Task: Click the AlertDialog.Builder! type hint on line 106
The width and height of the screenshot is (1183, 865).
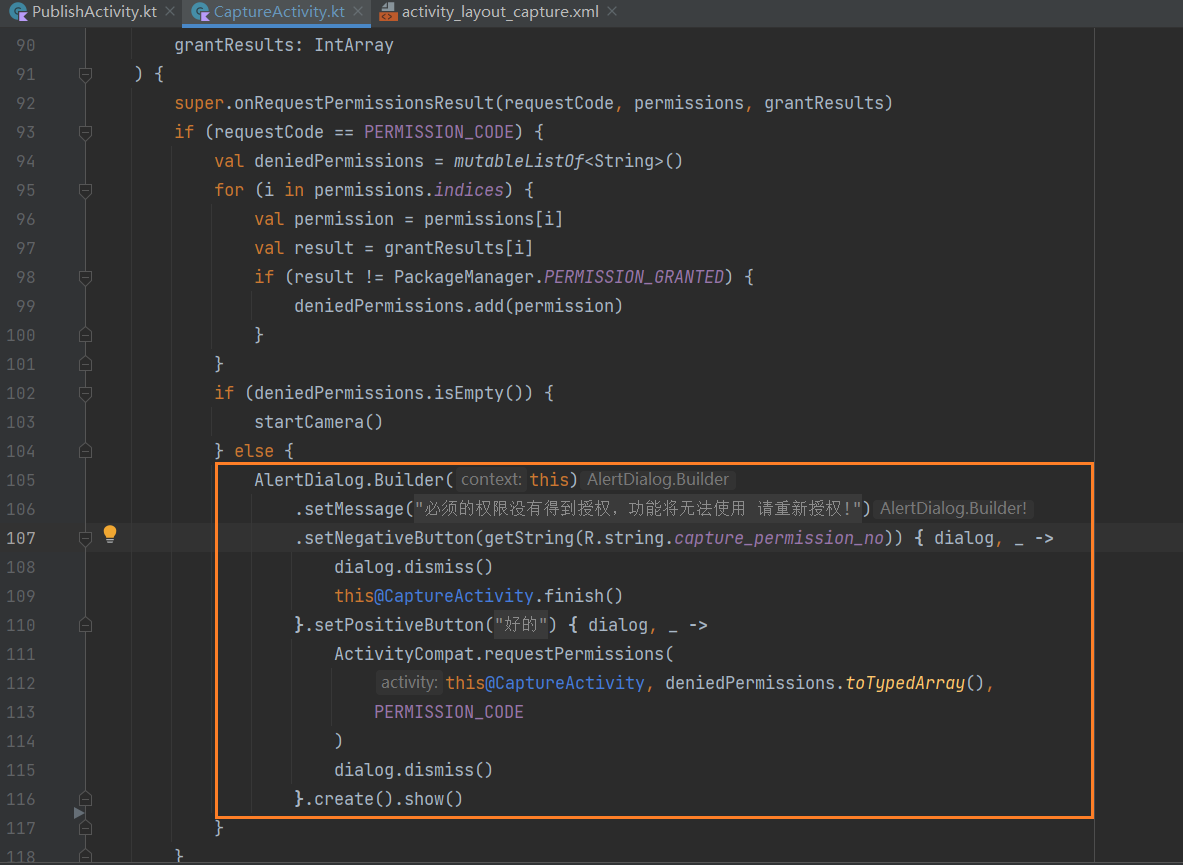Action: point(953,509)
